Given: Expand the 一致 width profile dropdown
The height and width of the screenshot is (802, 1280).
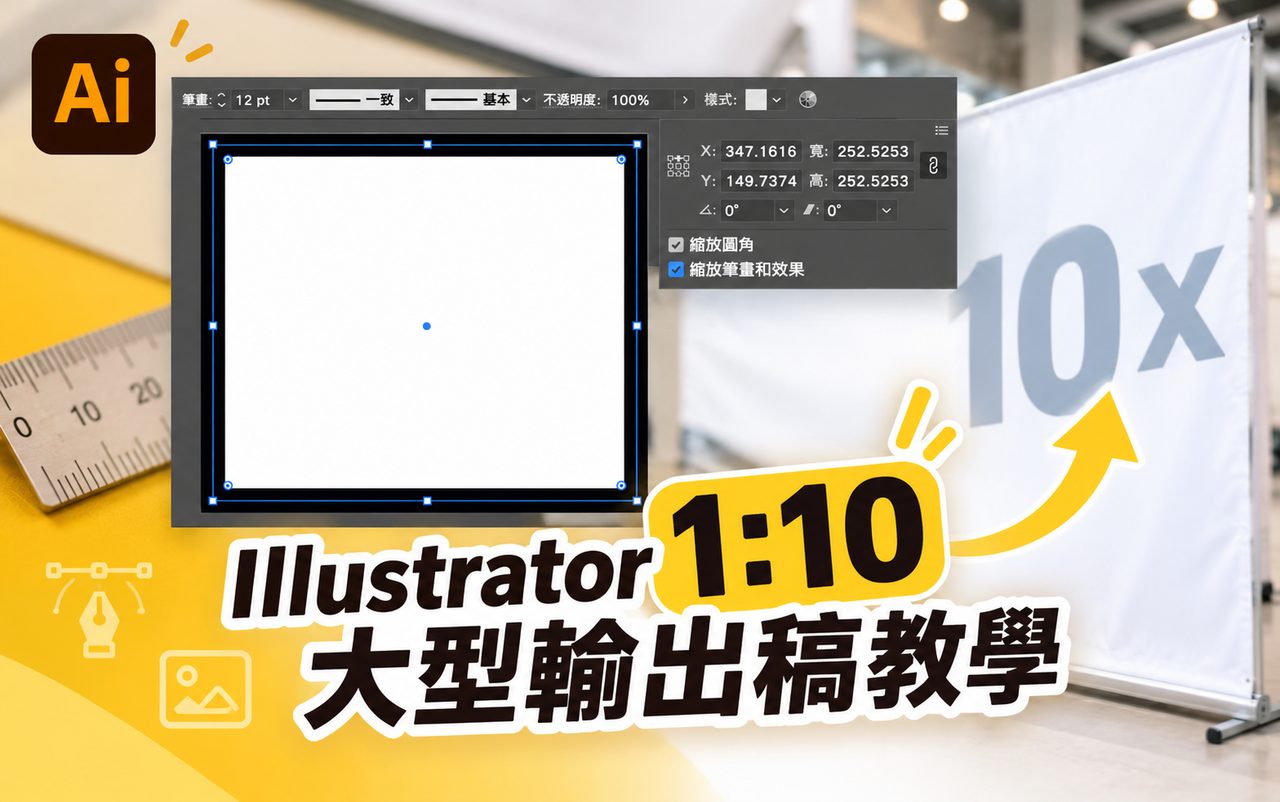Looking at the screenshot, I should tap(410, 100).
